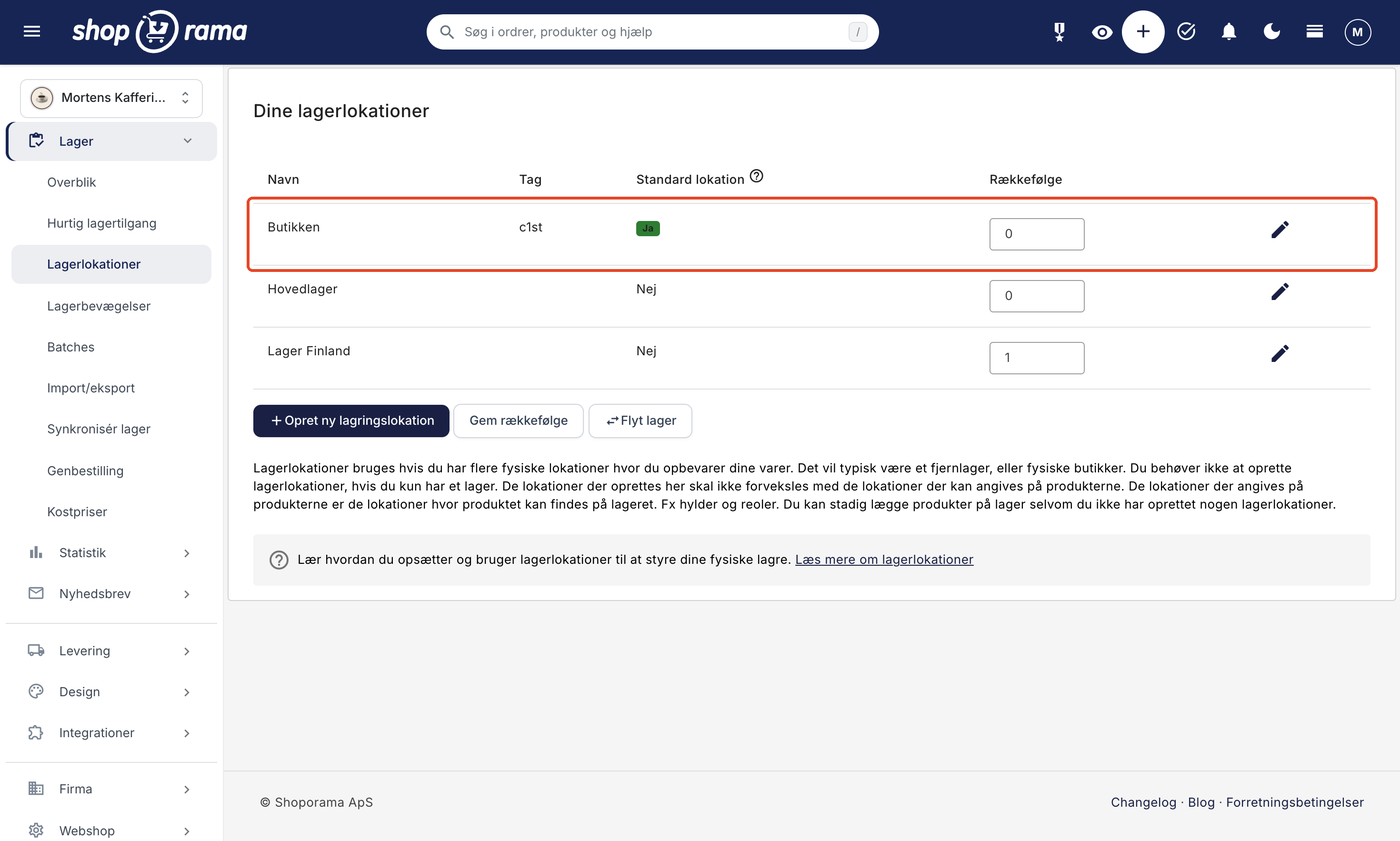The width and height of the screenshot is (1400, 841).
Task: Open notifications bell icon
Action: [x=1229, y=32]
